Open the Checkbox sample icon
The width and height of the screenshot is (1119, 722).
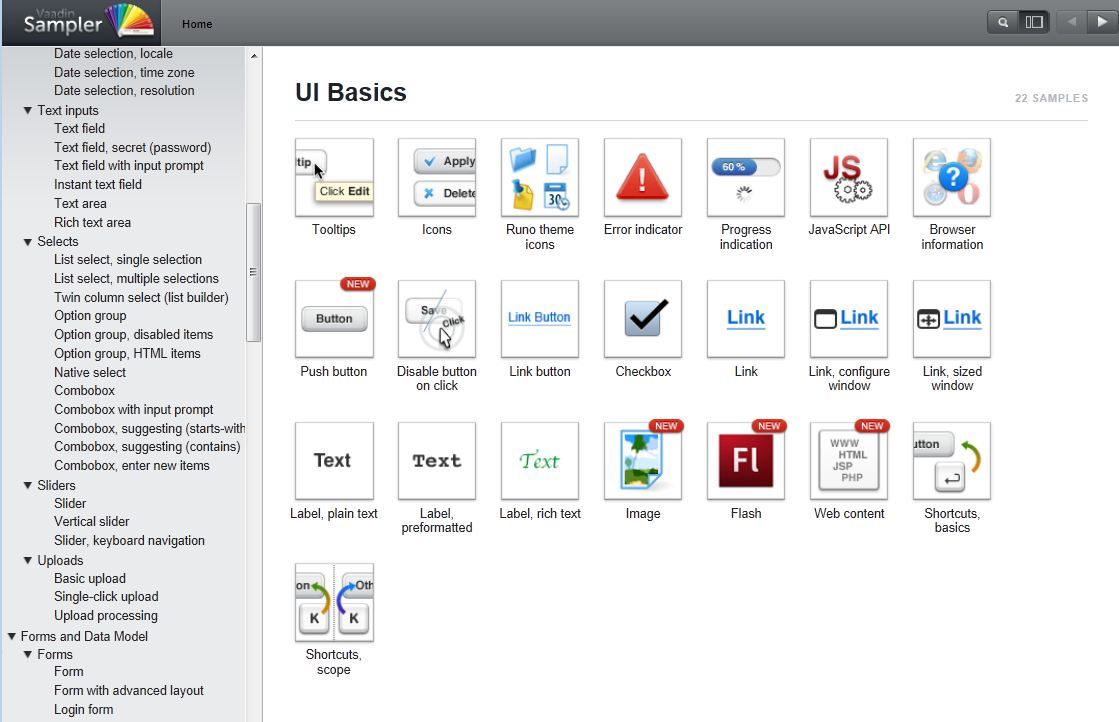[x=643, y=319]
